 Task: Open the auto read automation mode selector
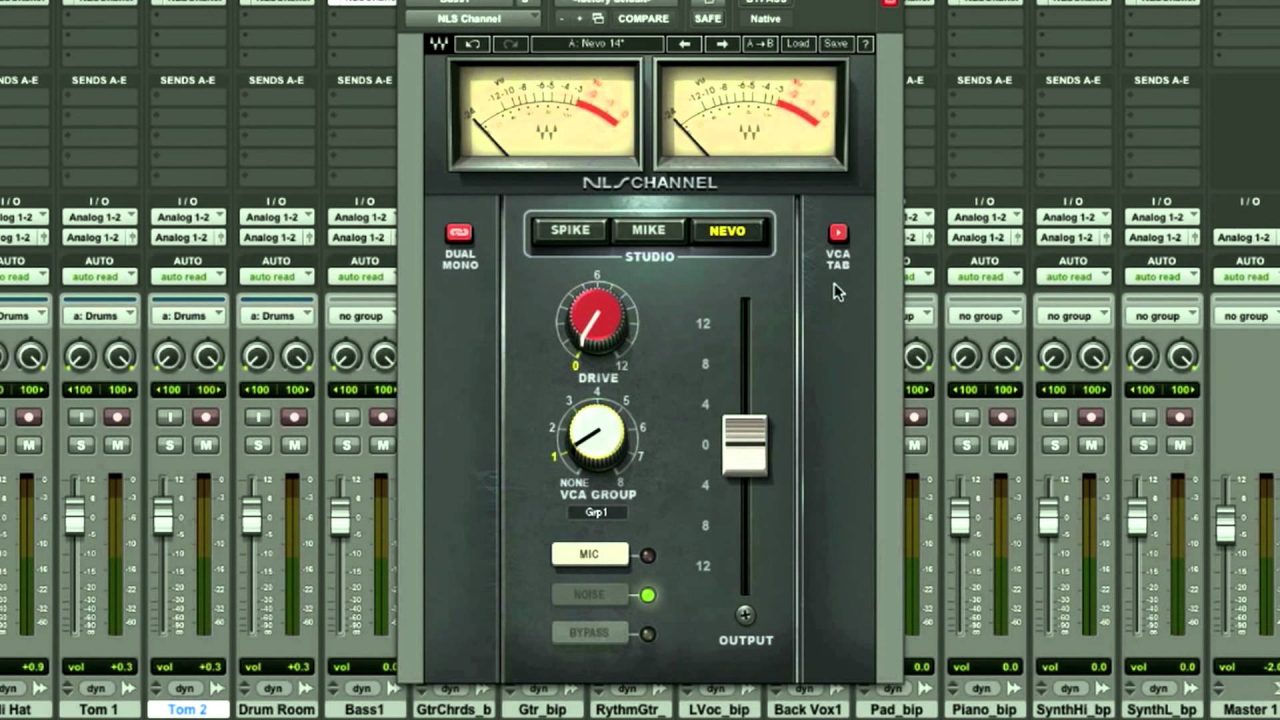point(99,276)
